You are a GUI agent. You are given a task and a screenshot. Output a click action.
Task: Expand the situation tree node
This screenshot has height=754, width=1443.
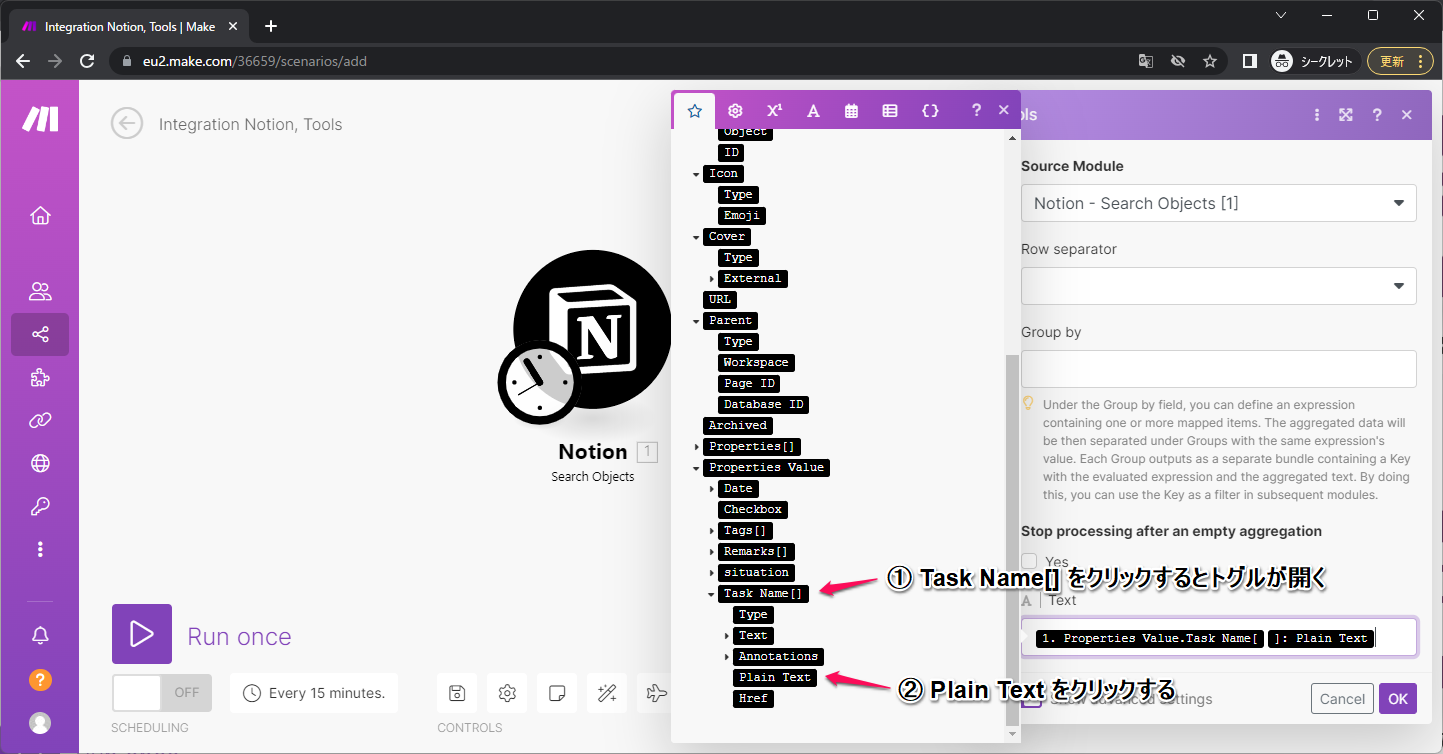(x=712, y=573)
